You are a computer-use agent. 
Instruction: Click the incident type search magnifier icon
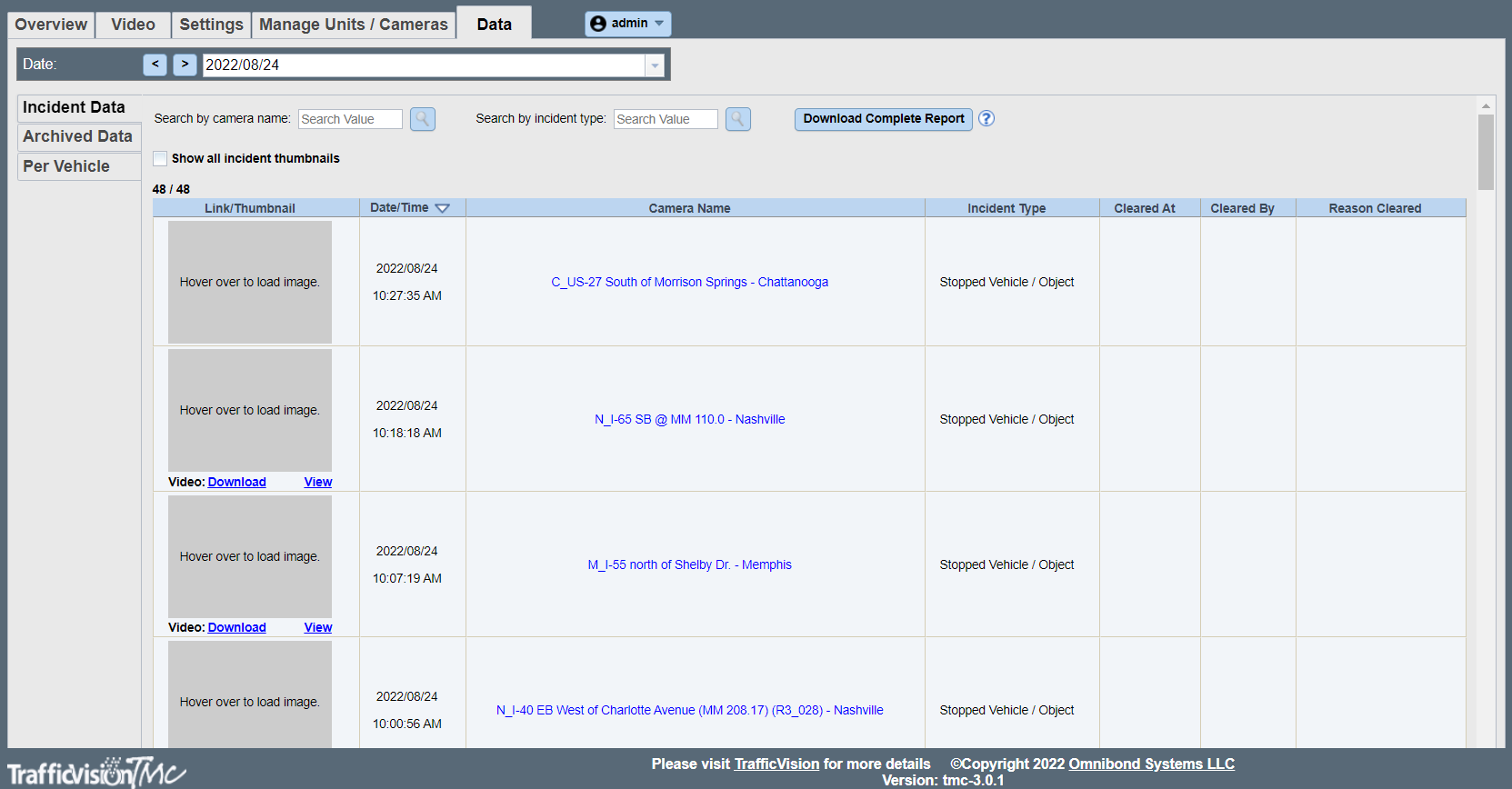tap(738, 119)
